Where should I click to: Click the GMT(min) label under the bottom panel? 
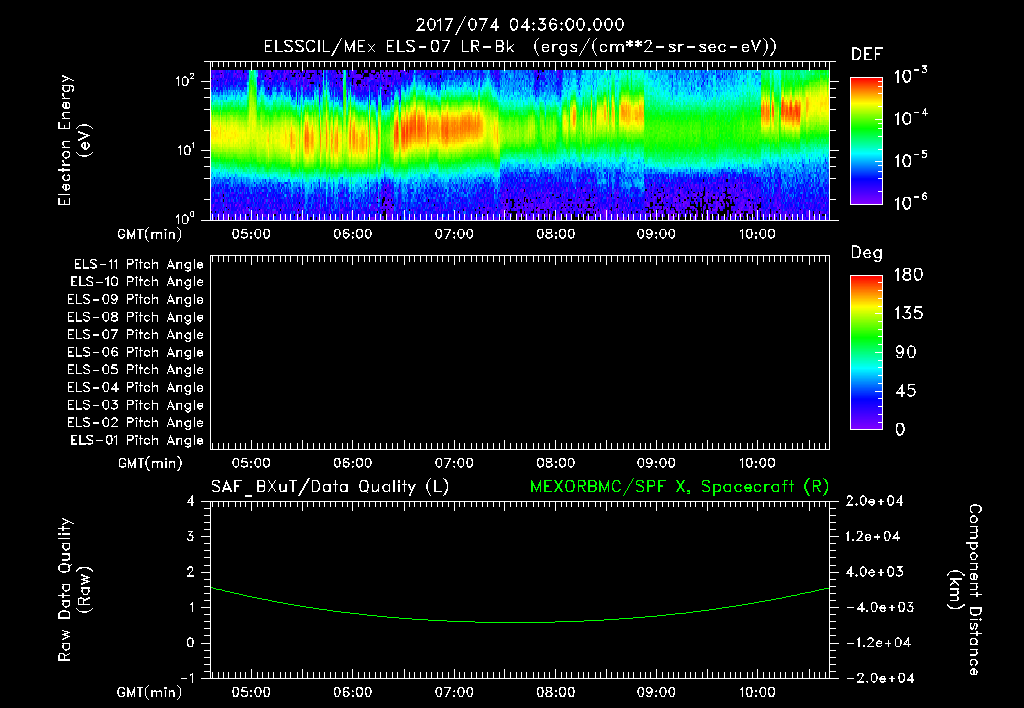(150, 692)
